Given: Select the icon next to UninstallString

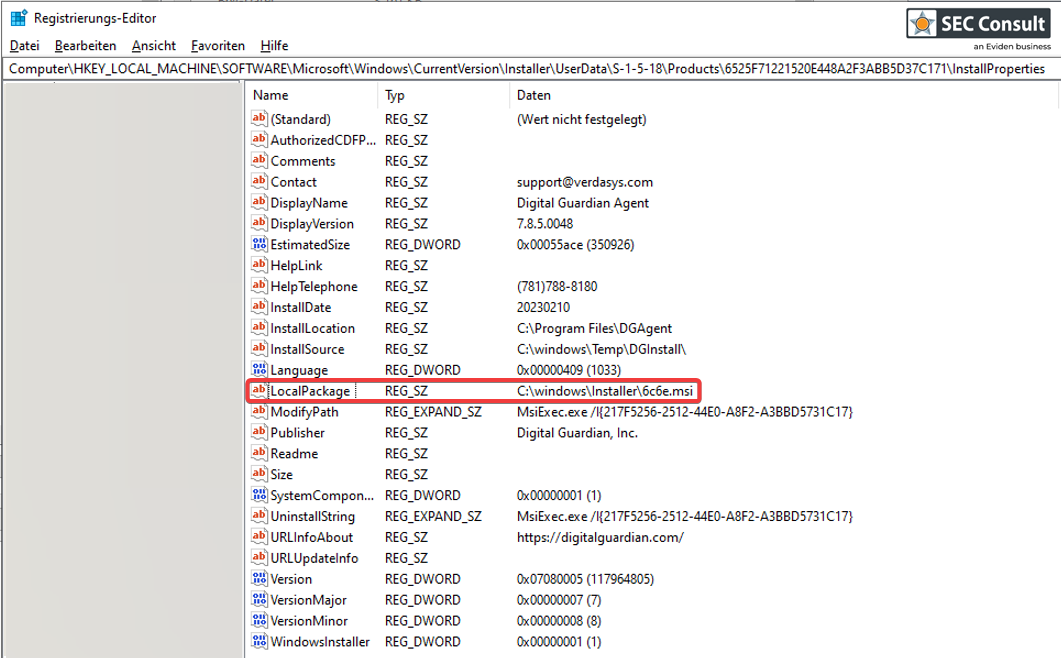Looking at the screenshot, I should click(260, 517).
